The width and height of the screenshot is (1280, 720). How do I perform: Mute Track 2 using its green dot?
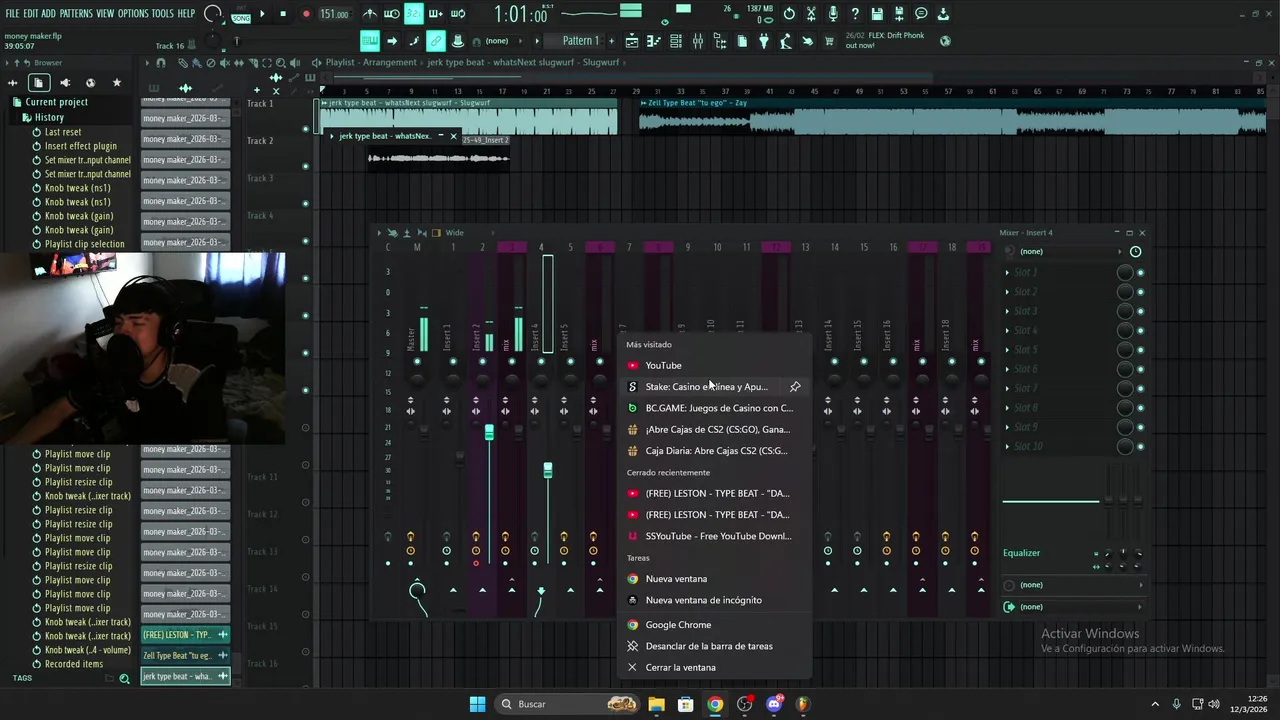tap(306, 166)
